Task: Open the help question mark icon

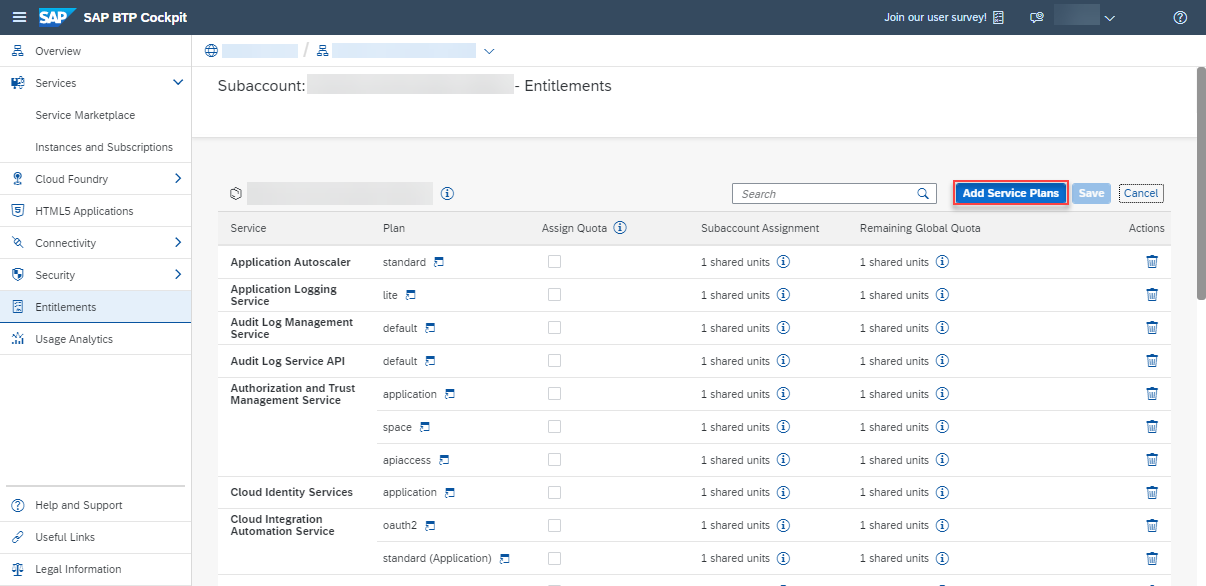Action: 1180,17
